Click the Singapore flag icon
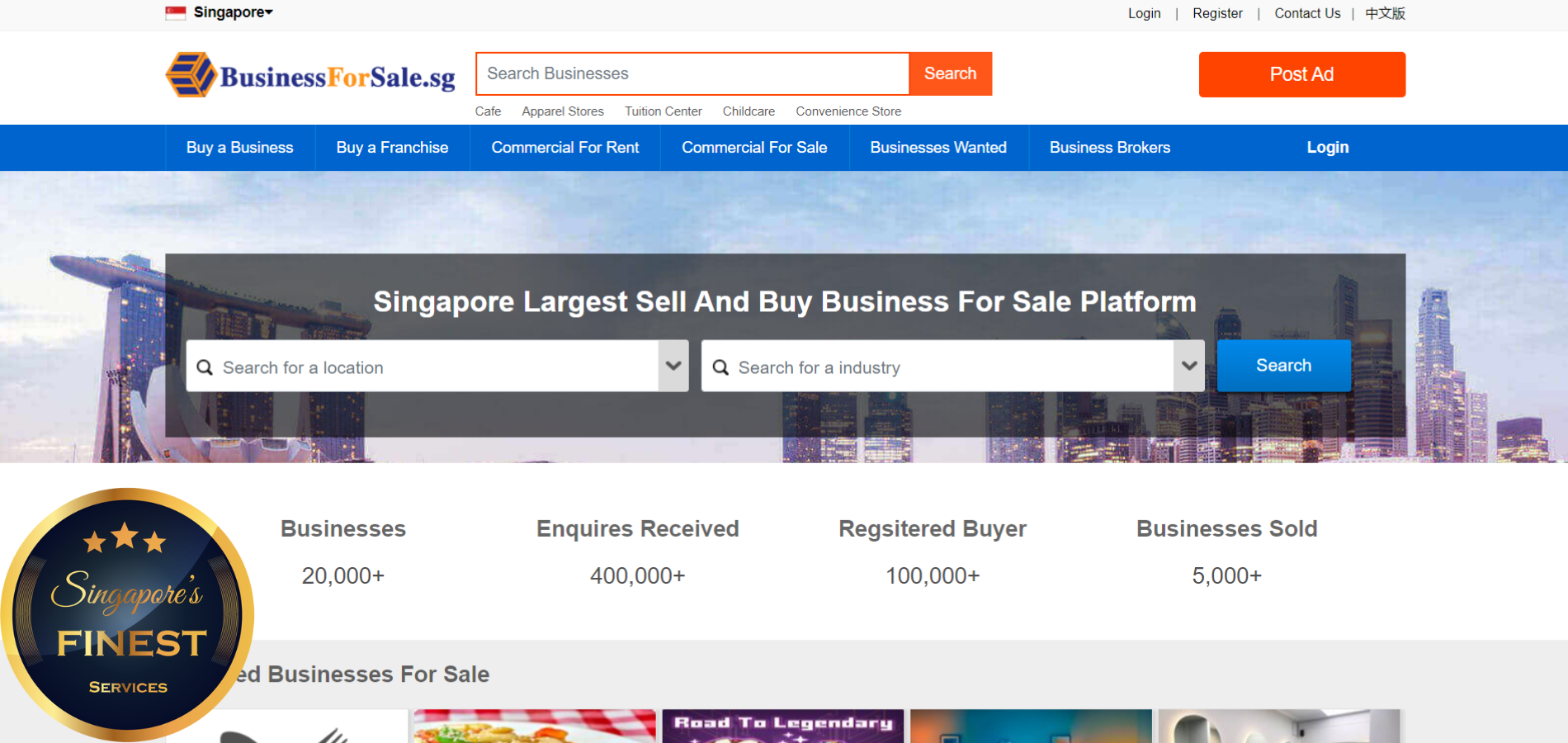The width and height of the screenshot is (1568, 743). 175,12
